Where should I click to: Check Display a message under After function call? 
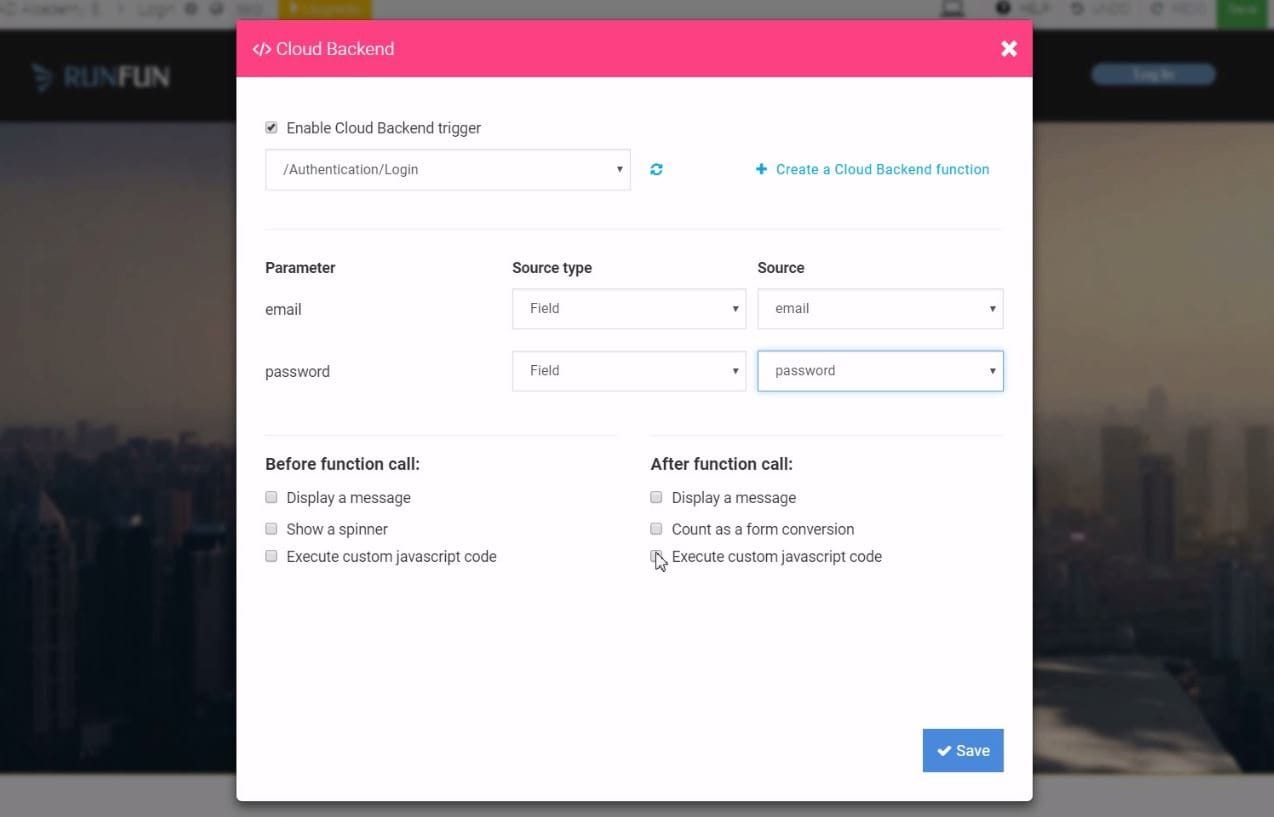(x=656, y=498)
